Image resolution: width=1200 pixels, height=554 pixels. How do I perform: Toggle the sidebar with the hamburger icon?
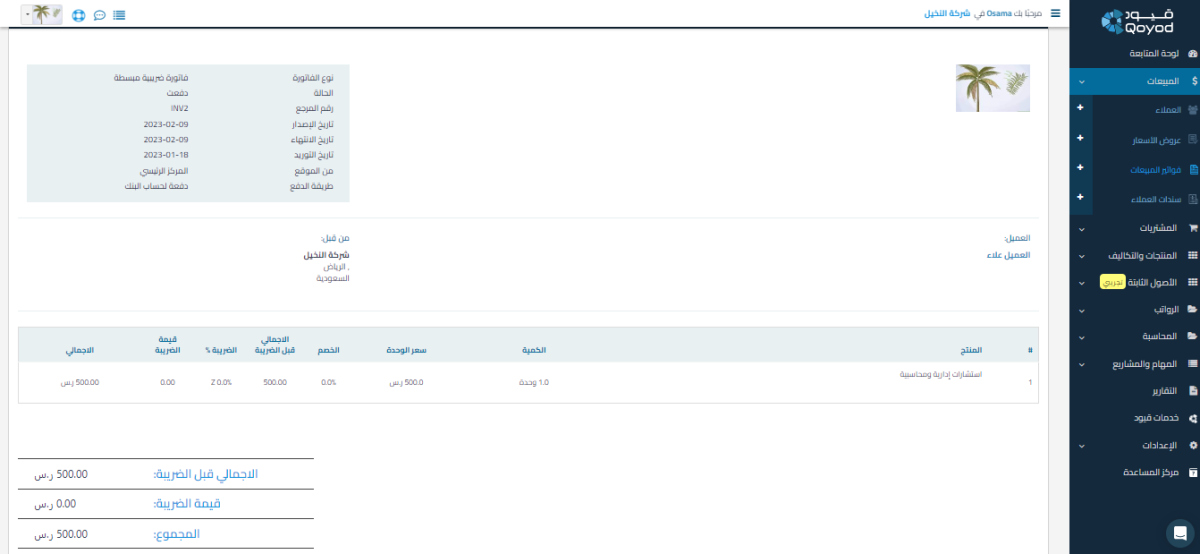click(1055, 14)
